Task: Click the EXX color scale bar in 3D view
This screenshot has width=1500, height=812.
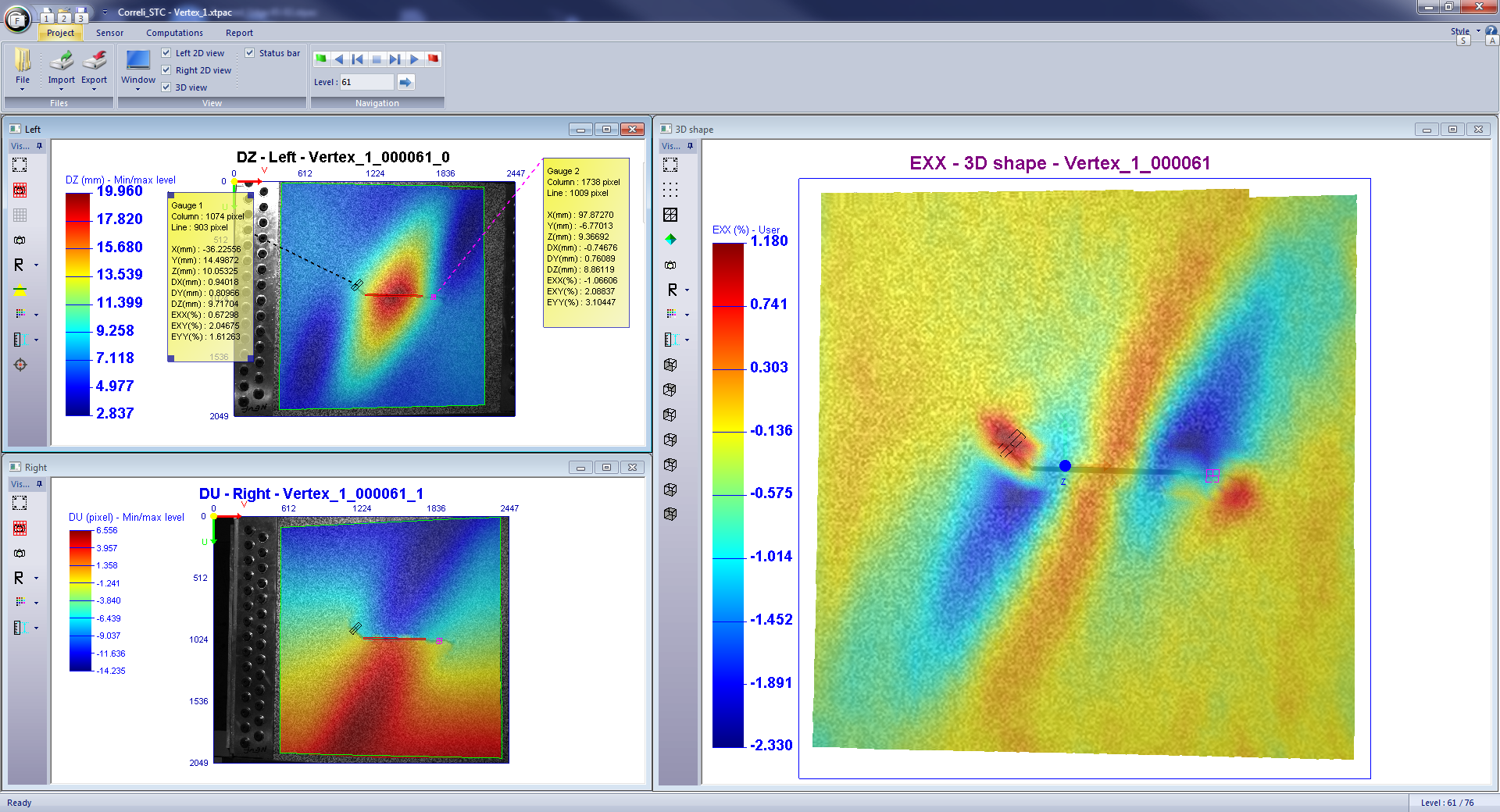Action: pyautogui.click(x=727, y=494)
